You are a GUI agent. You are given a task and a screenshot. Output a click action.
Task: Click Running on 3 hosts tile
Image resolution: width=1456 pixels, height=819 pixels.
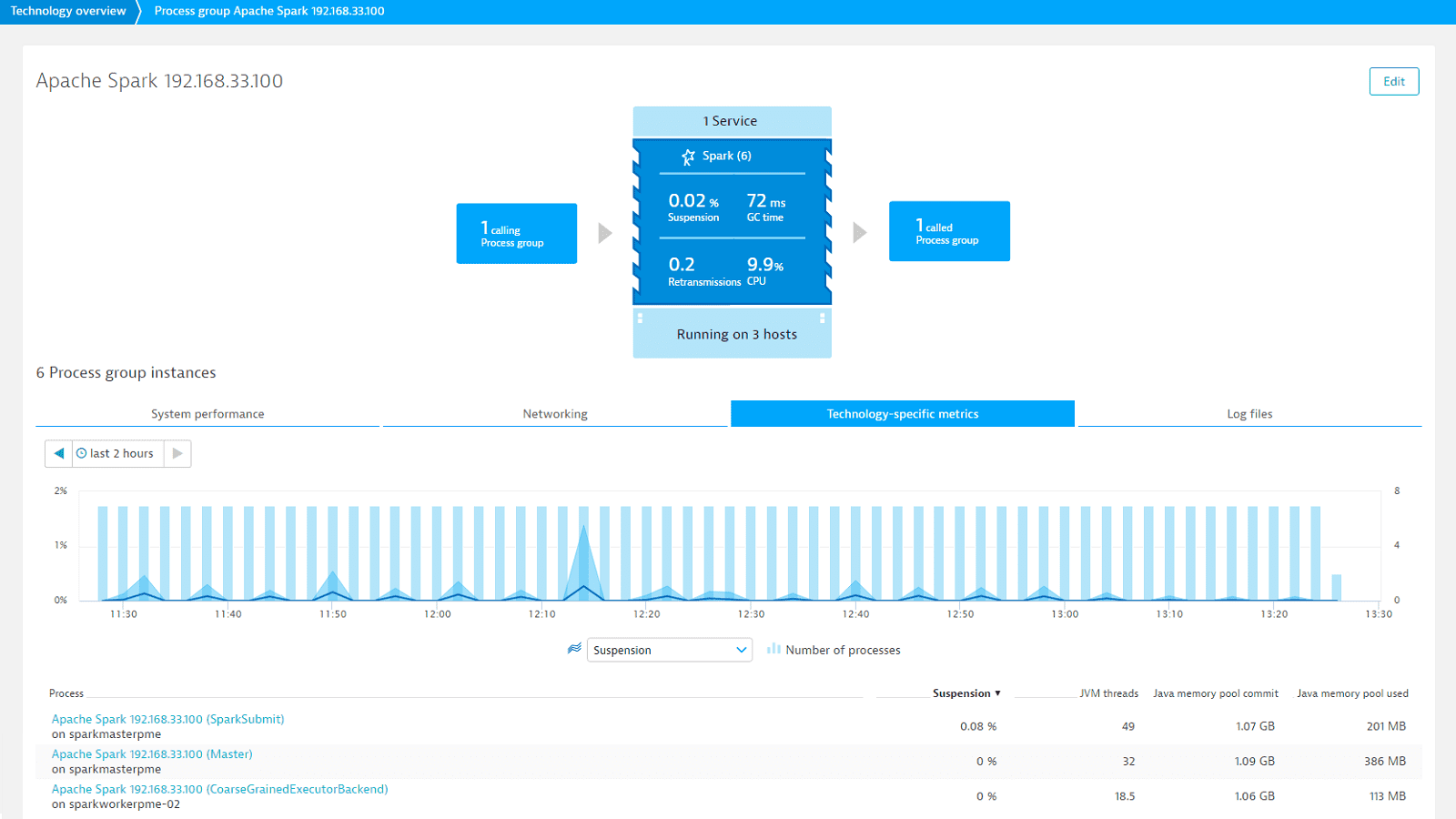coord(732,334)
